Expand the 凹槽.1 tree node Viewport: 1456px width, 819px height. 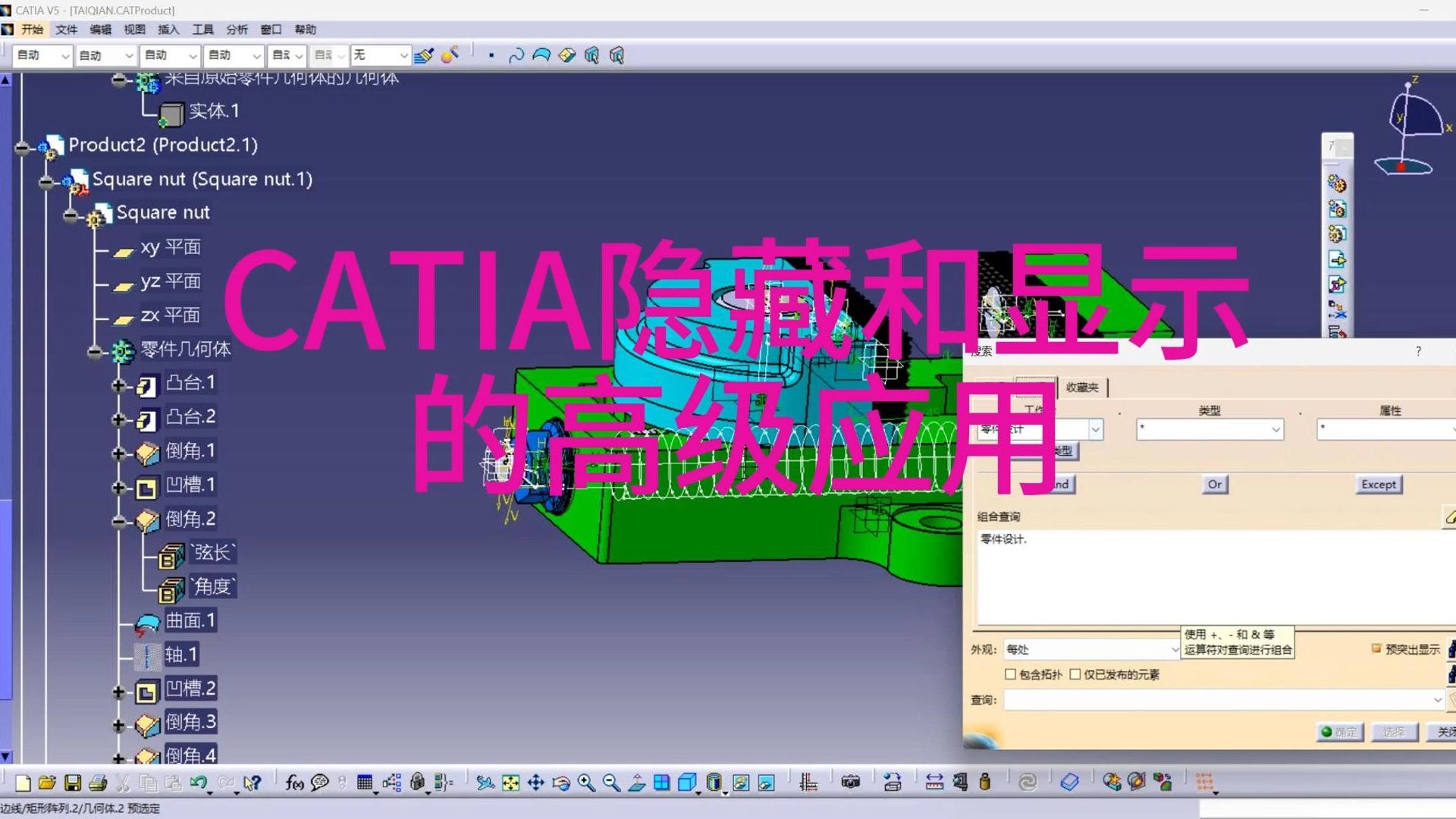pos(119,488)
